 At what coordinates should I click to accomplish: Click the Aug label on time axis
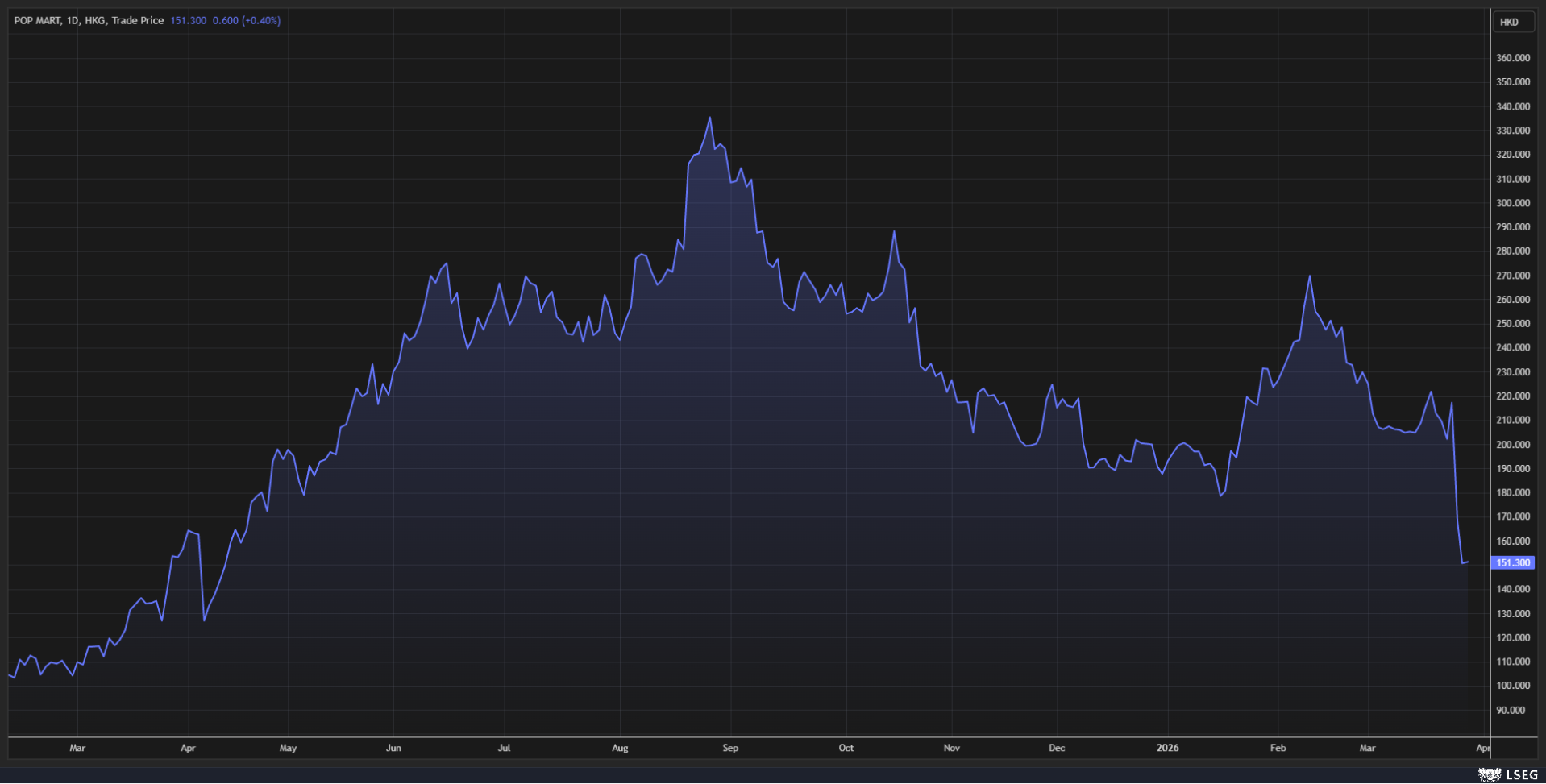pos(620,748)
